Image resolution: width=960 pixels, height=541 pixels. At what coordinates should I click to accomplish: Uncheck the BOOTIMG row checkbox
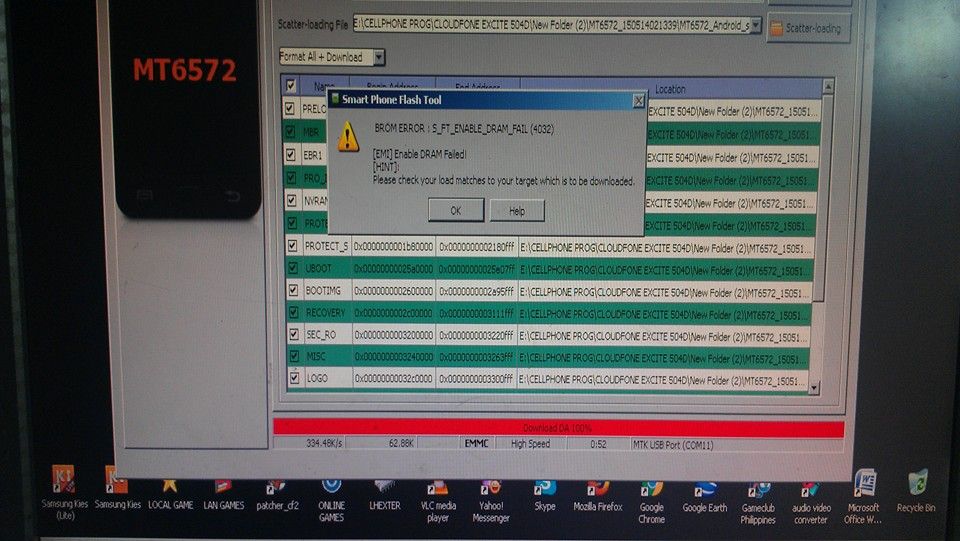pyautogui.click(x=293, y=290)
